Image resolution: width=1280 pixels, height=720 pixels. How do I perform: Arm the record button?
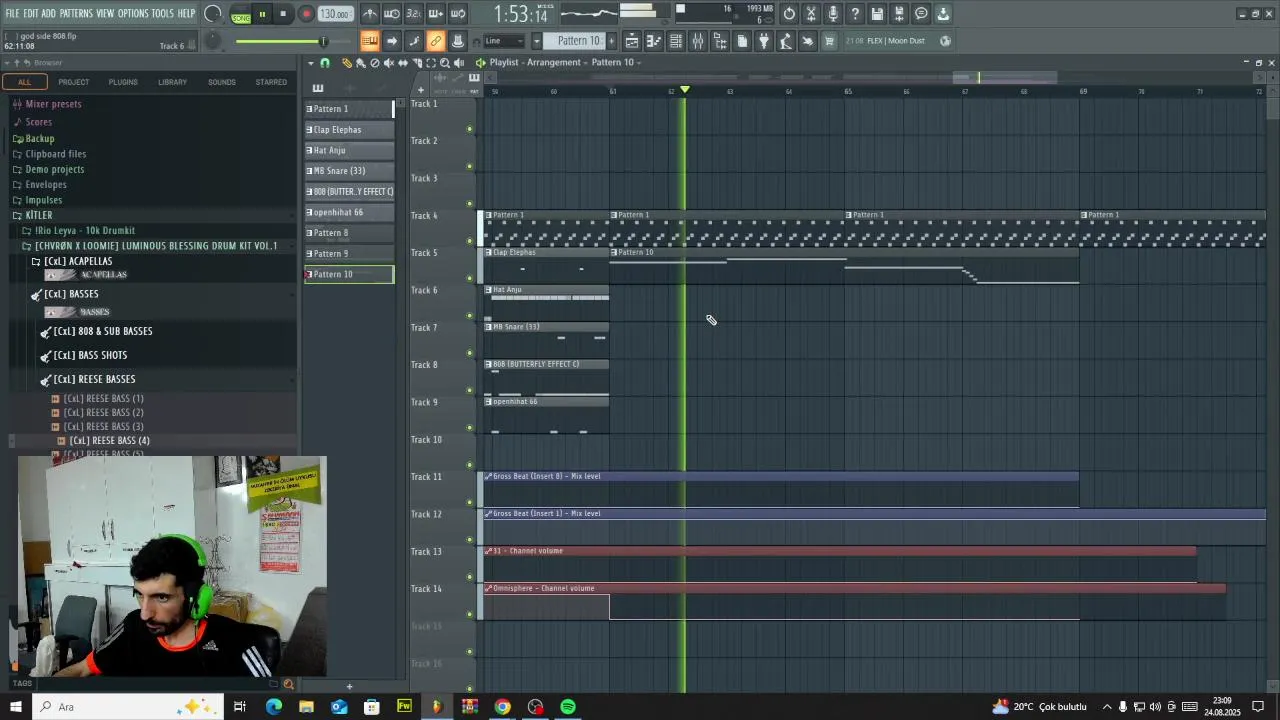click(x=306, y=14)
